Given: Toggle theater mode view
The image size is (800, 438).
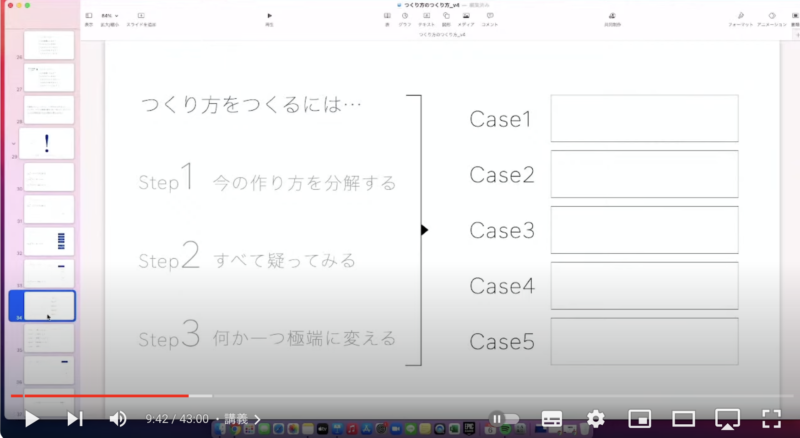Looking at the screenshot, I should pyautogui.click(x=684, y=419).
